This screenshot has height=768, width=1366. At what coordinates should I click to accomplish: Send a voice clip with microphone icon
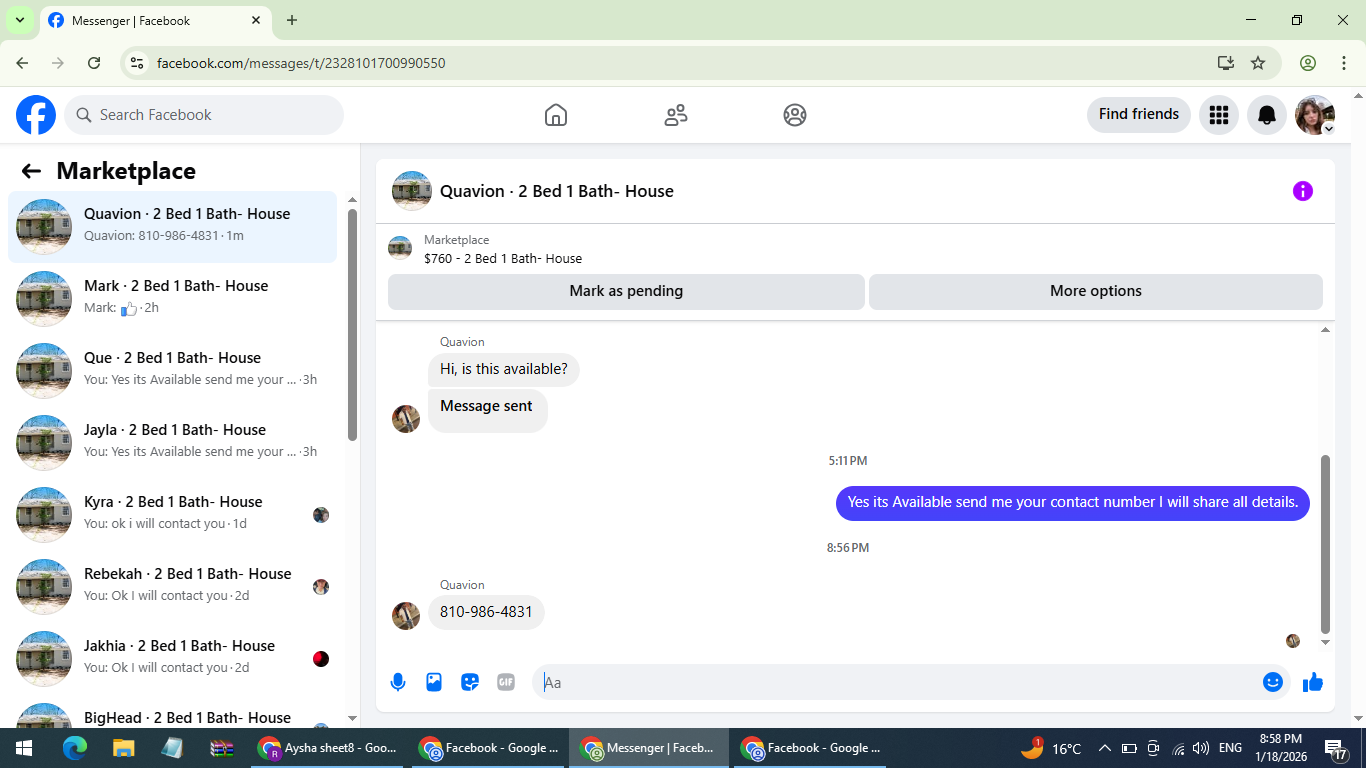point(398,682)
